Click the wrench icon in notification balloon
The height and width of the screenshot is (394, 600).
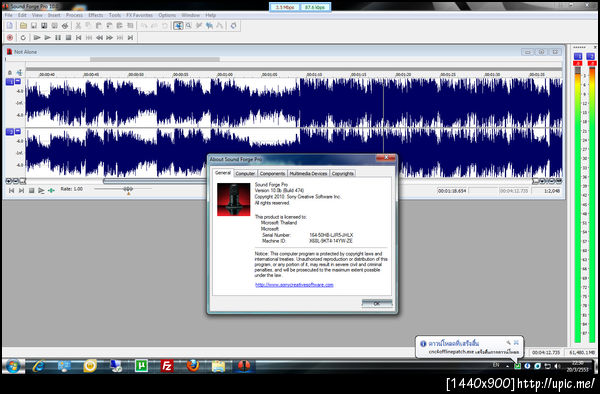coord(508,342)
